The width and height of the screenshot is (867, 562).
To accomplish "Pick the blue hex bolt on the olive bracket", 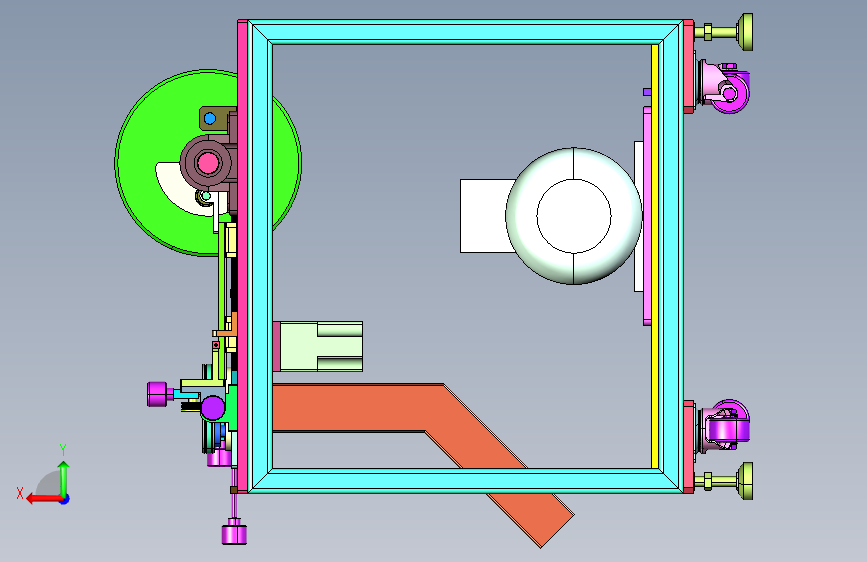I will pos(210,118).
